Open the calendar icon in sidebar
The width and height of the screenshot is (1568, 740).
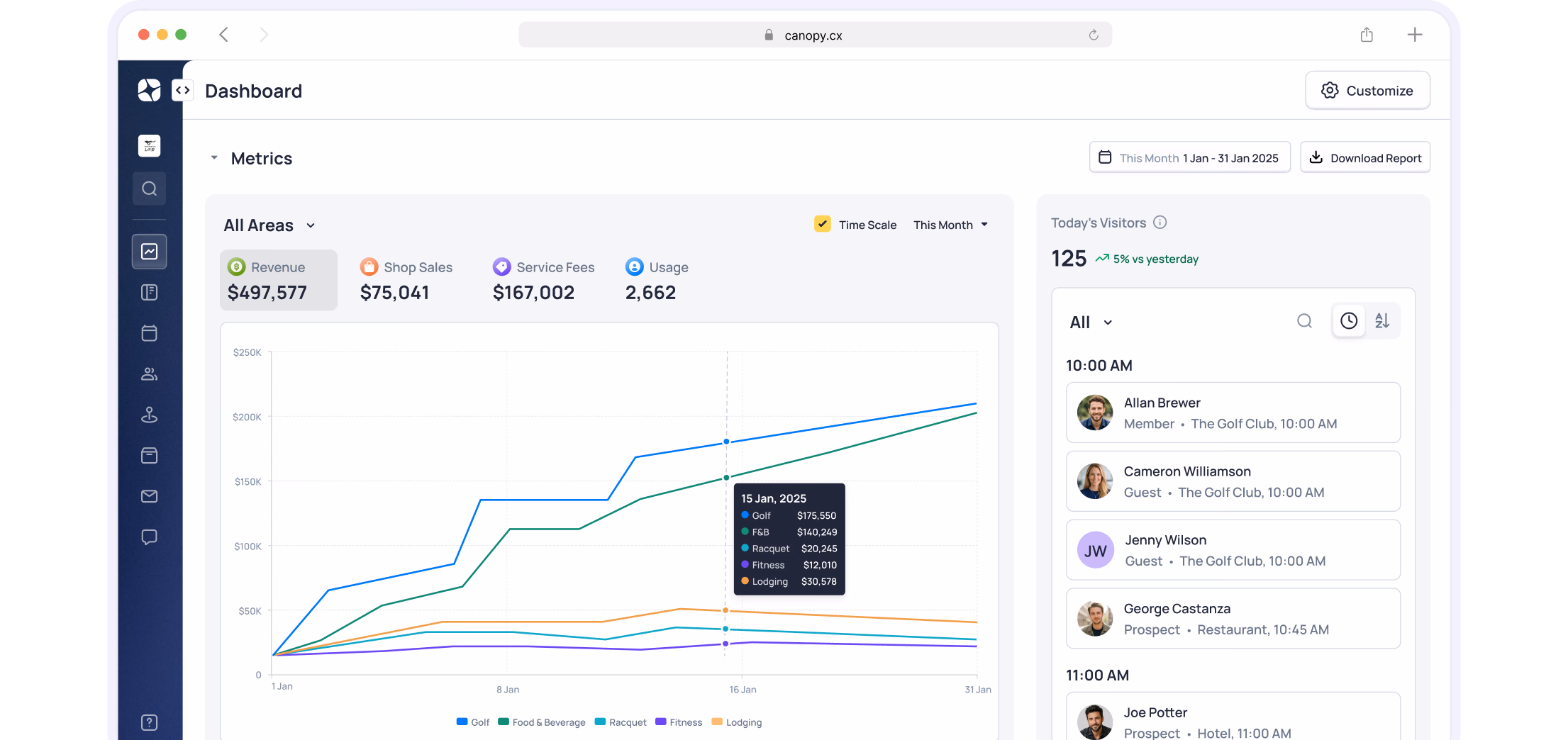pos(149,333)
